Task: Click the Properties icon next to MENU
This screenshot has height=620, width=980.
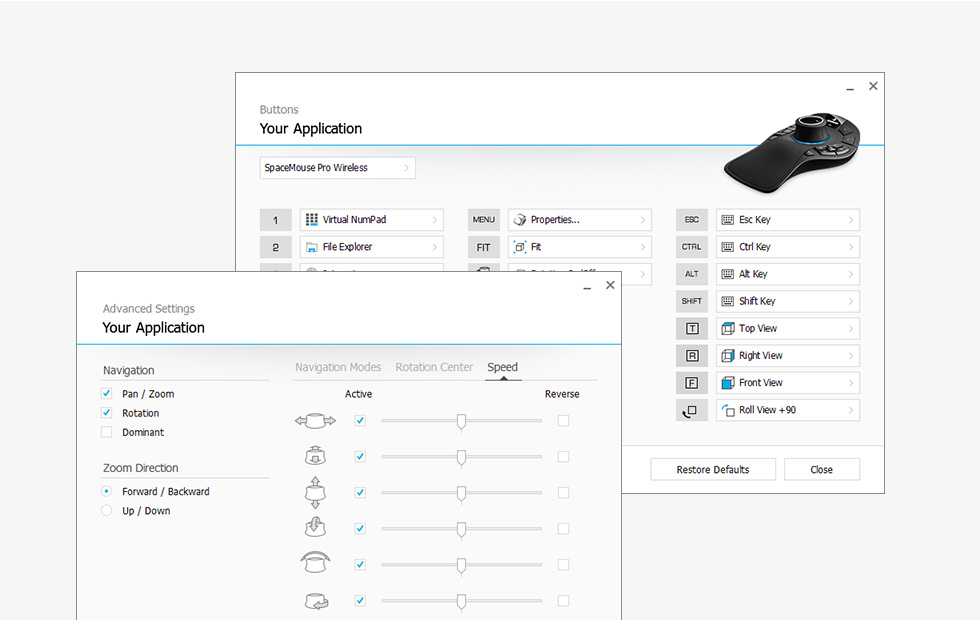Action: coord(520,220)
